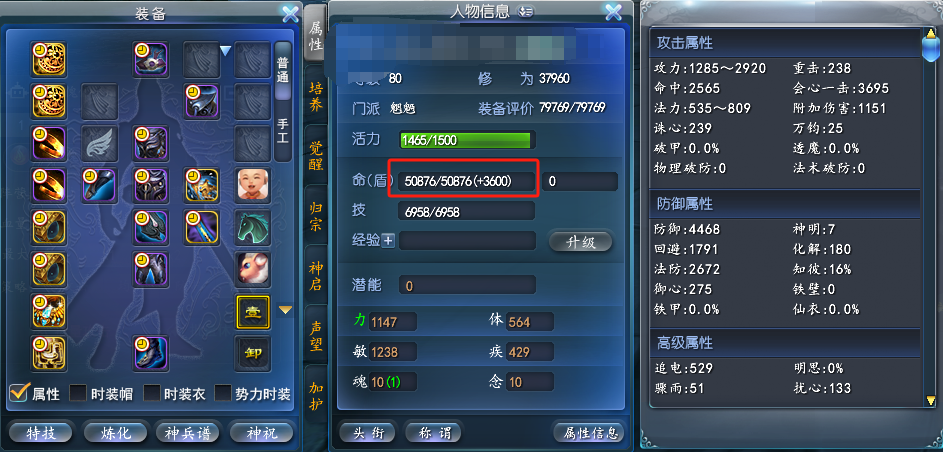Click the baby face equipment icon
This screenshot has height=452, width=943.
point(253,185)
